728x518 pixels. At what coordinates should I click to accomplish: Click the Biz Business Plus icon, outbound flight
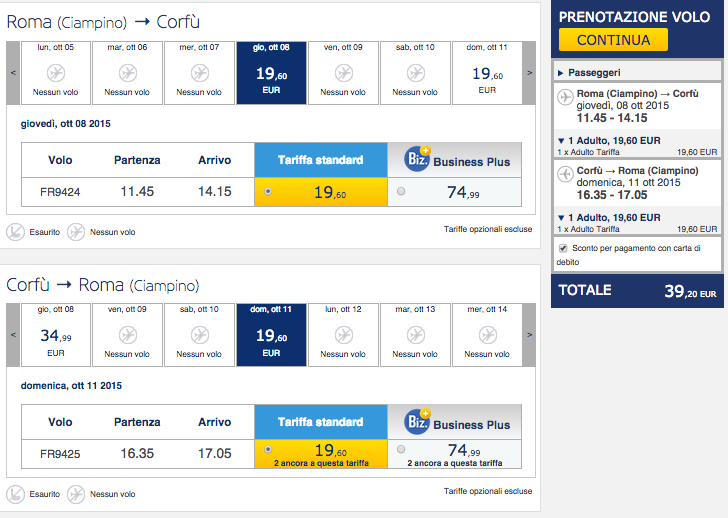tap(418, 159)
